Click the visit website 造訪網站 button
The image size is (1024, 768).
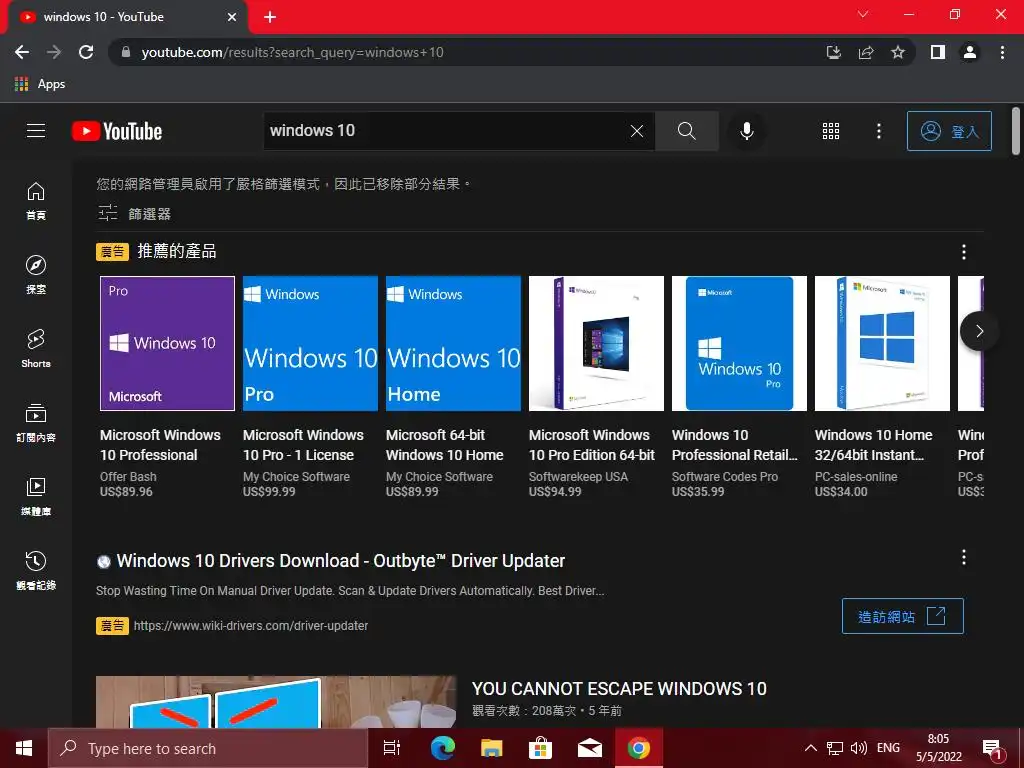click(903, 616)
